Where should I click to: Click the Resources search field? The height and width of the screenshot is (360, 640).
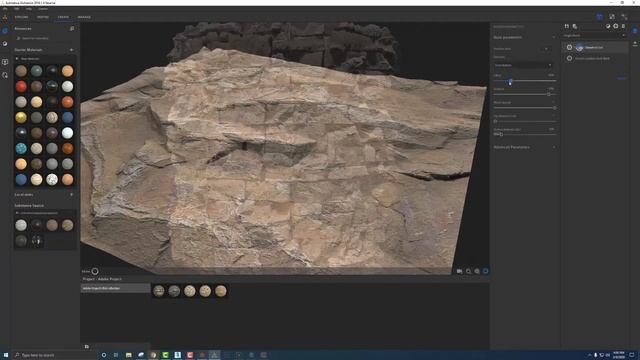coord(44,38)
